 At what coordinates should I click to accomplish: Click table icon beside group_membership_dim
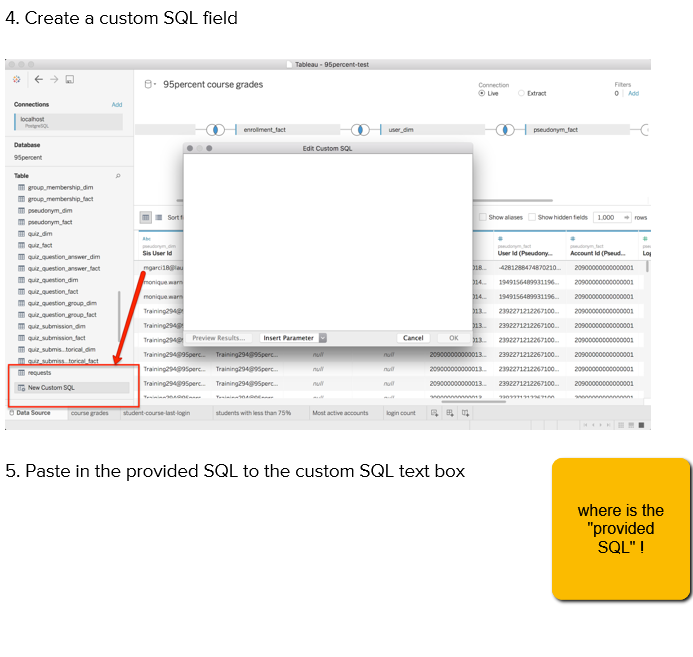(21, 187)
